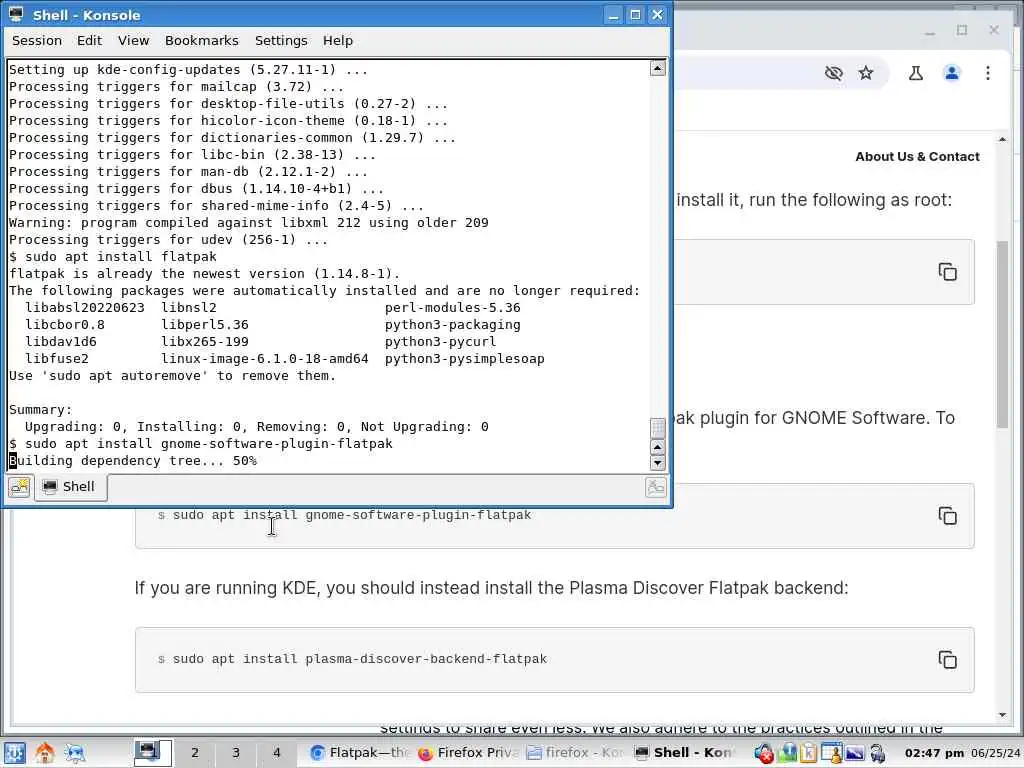The width and height of the screenshot is (1024, 768).
Task: Click the Konsole scrollbar thumb handle
Action: tap(658, 428)
